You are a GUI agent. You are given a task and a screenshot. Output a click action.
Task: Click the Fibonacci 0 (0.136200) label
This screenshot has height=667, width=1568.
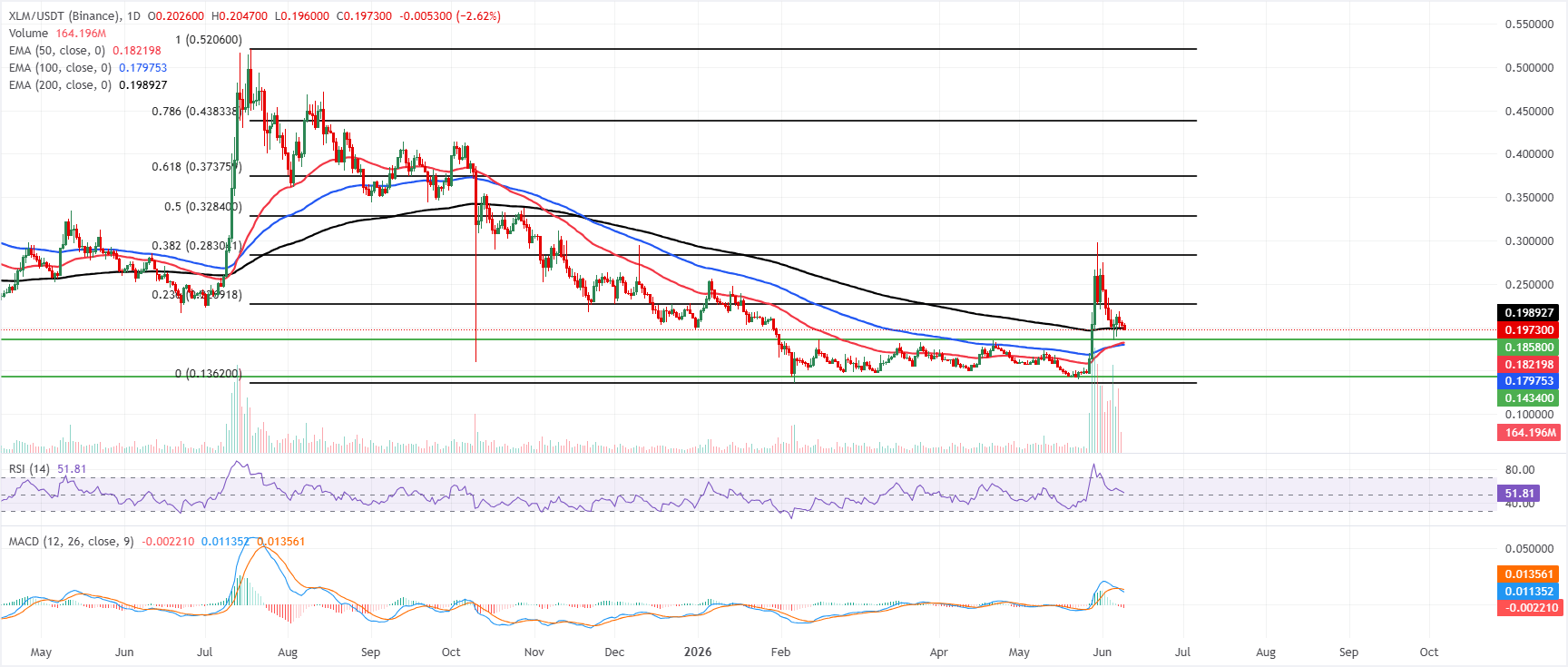pyautogui.click(x=209, y=374)
